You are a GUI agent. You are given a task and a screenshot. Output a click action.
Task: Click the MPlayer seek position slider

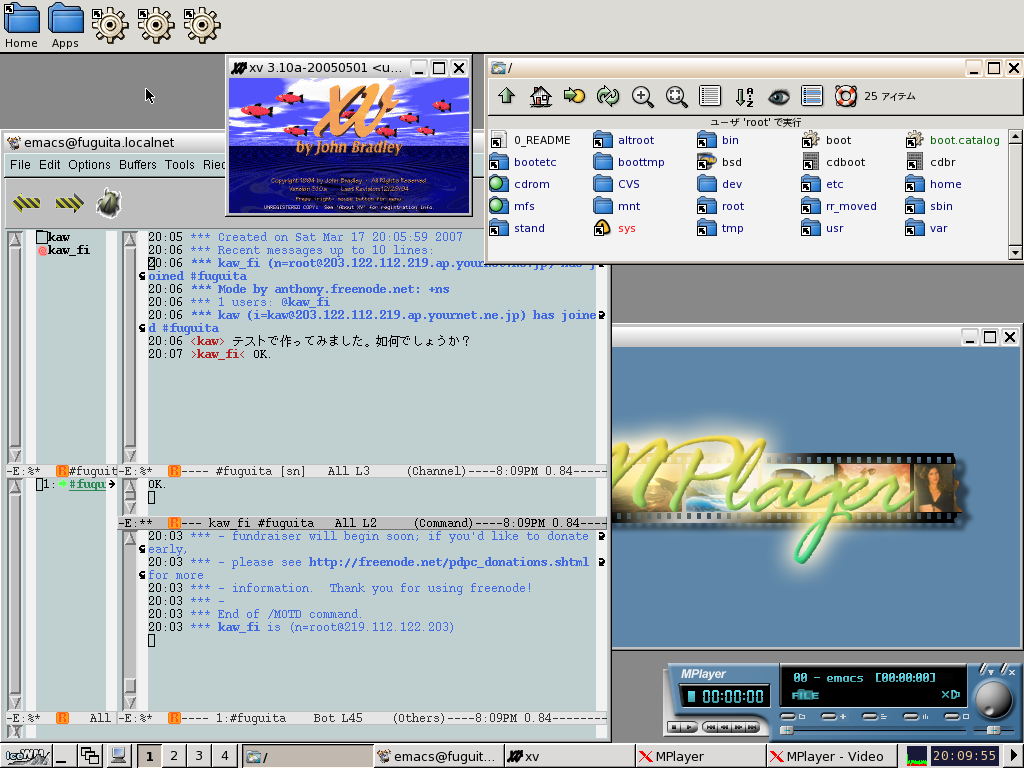click(x=860, y=731)
